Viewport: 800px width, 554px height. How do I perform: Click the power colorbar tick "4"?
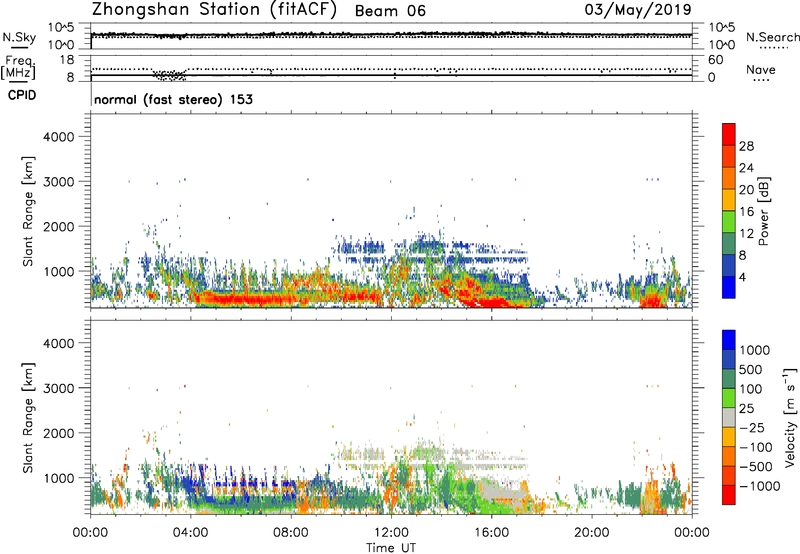[743, 277]
